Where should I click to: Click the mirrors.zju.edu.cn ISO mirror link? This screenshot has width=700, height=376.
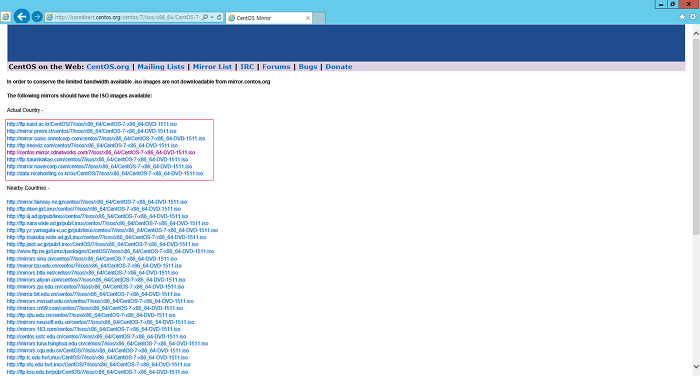tap(95, 287)
